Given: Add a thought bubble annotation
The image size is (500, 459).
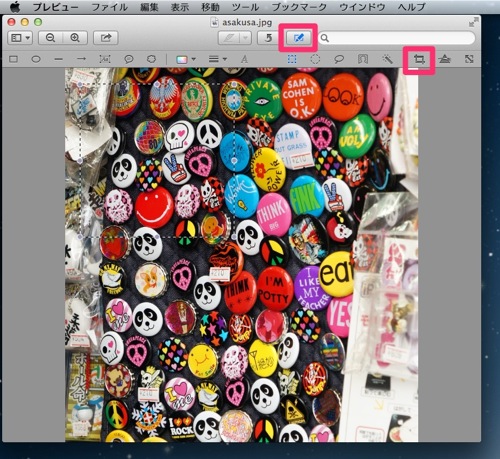Looking at the screenshot, I should coord(151,59).
